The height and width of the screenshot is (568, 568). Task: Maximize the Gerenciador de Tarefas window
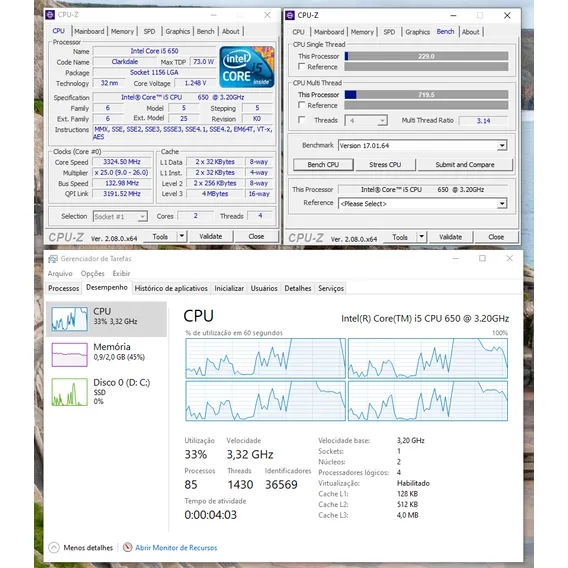482,258
